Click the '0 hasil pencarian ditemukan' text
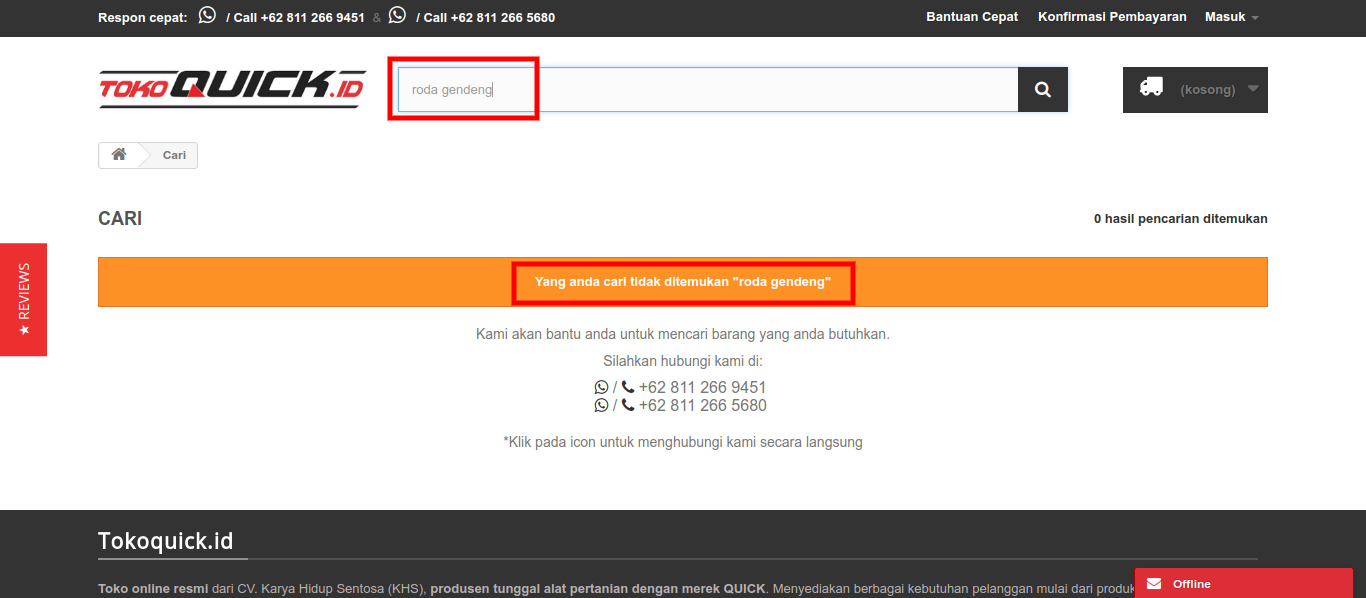Viewport: 1366px width, 598px height. coord(1181,218)
